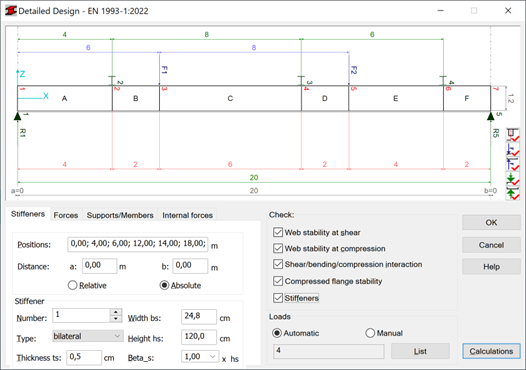The width and height of the screenshot is (526, 370).
Task: Select force arrow F2 on the beam
Action: (x=349, y=69)
